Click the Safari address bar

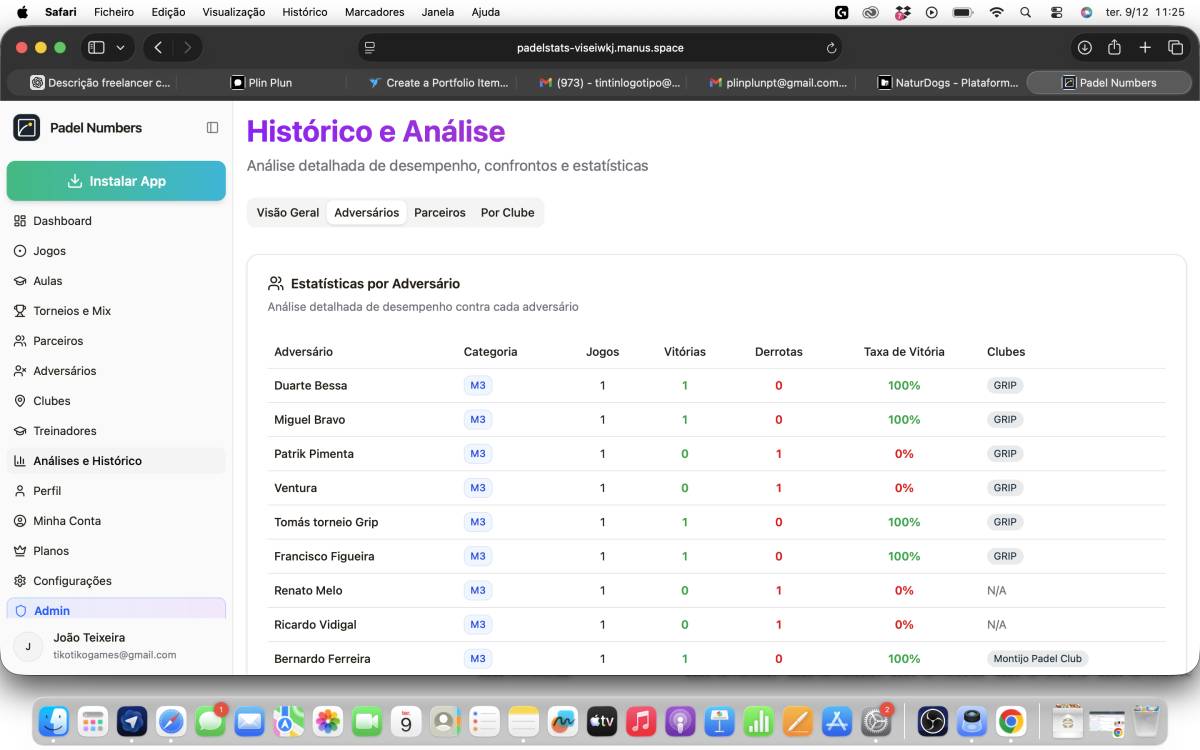click(x=600, y=48)
